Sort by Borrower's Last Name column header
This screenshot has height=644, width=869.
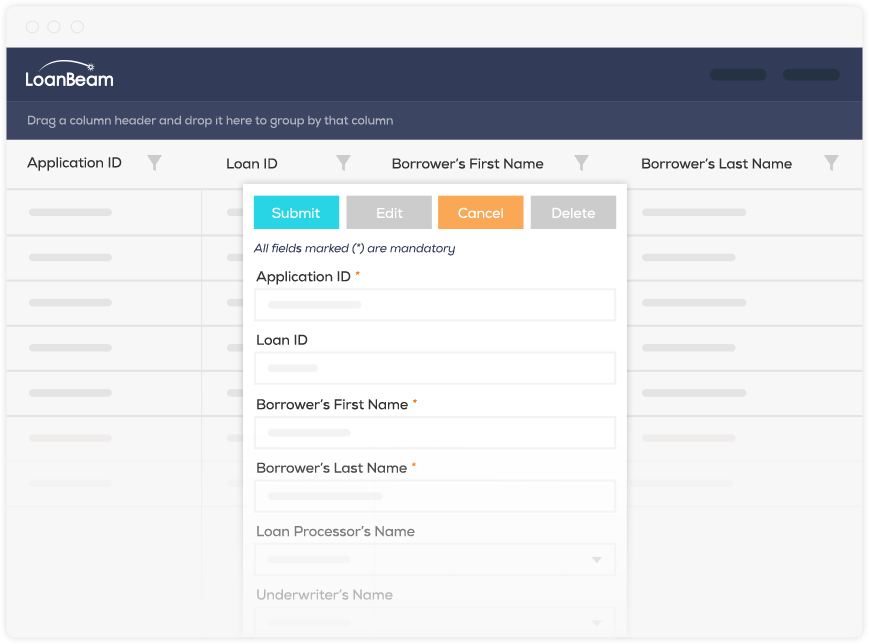(716, 164)
